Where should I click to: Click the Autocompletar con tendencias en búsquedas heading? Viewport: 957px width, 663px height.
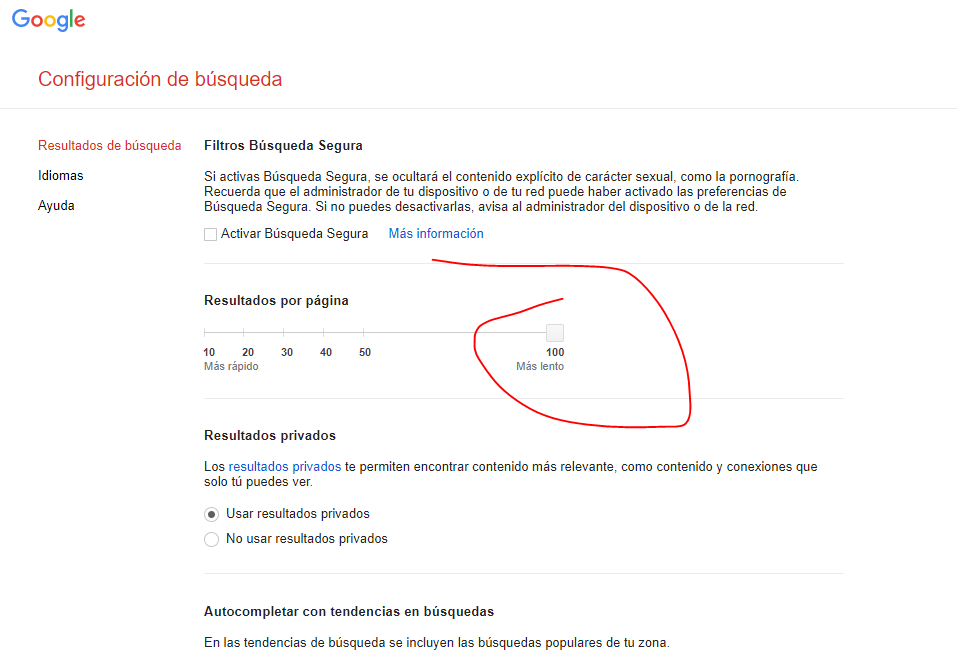pyautogui.click(x=349, y=611)
